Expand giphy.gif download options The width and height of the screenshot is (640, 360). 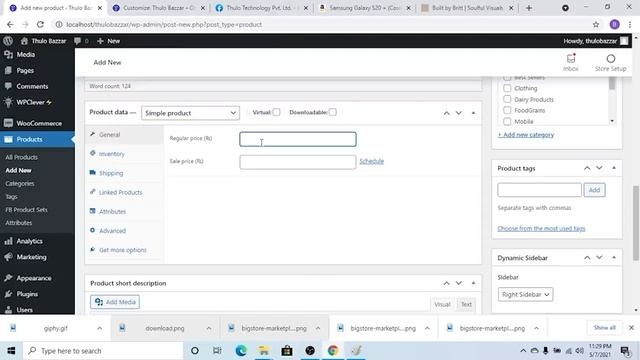pos(100,328)
